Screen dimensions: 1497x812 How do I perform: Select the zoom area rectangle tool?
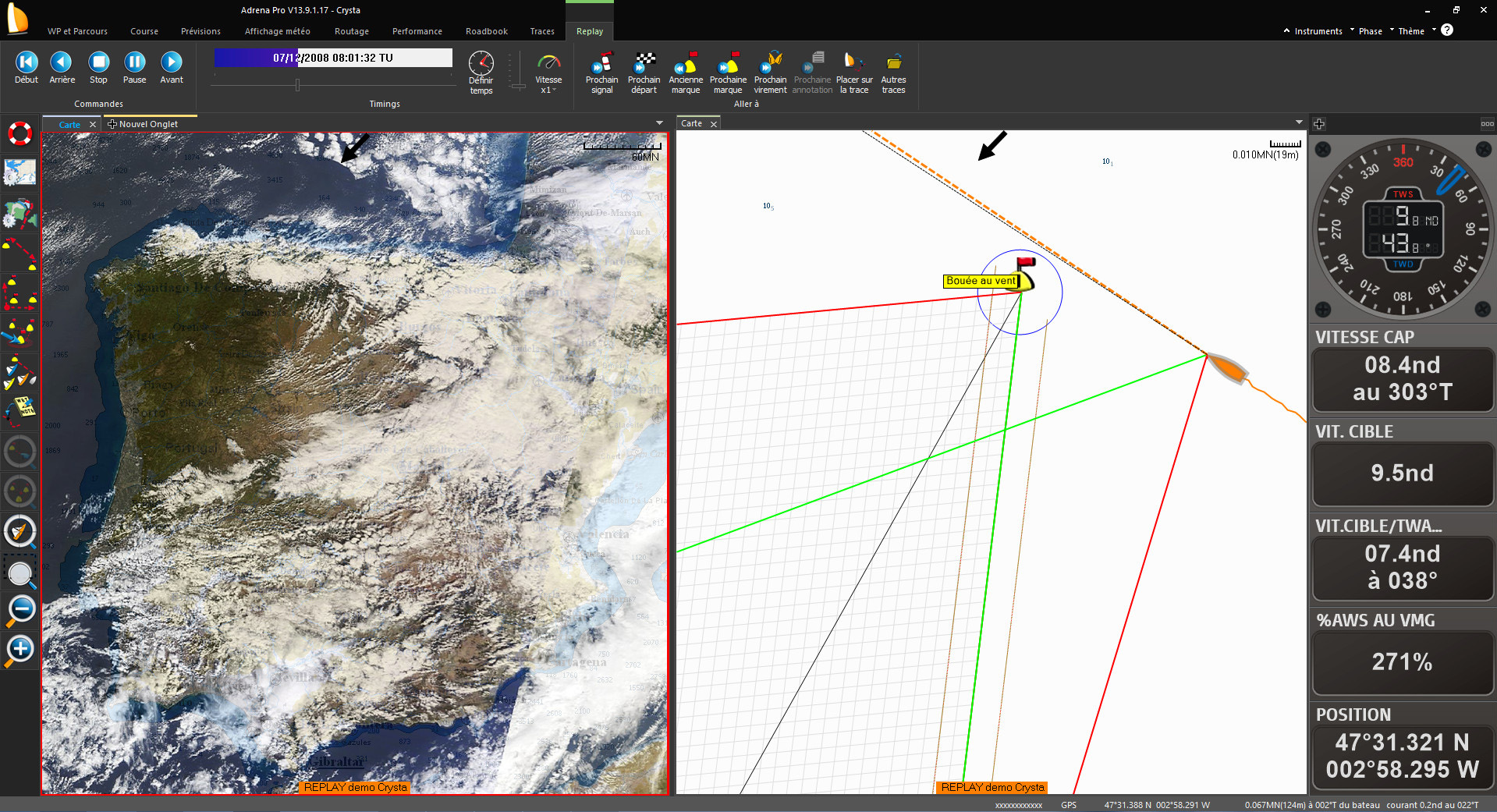[20, 573]
